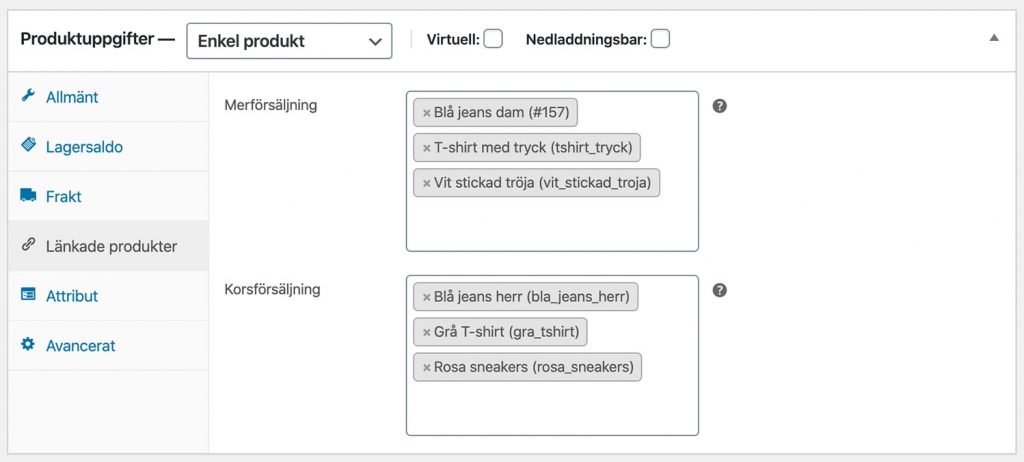Viewport: 1024px width, 462px height.
Task: Remove Grå T-shirt from Korsförsäljning
Action: (426, 333)
